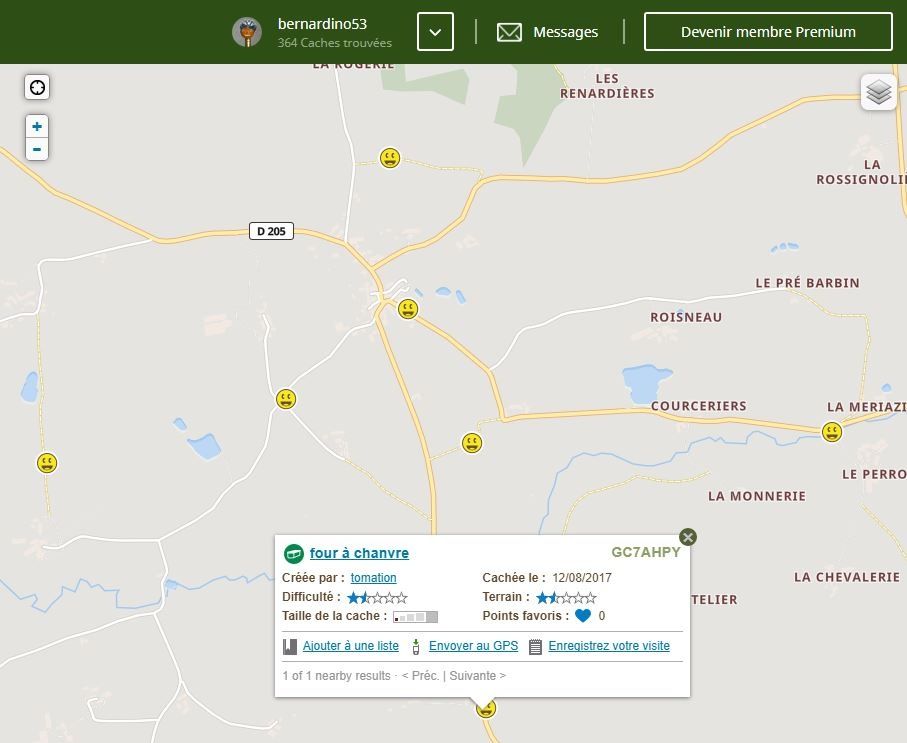Open bernardino53 profile avatar
This screenshot has width=907, height=743.
(x=247, y=32)
